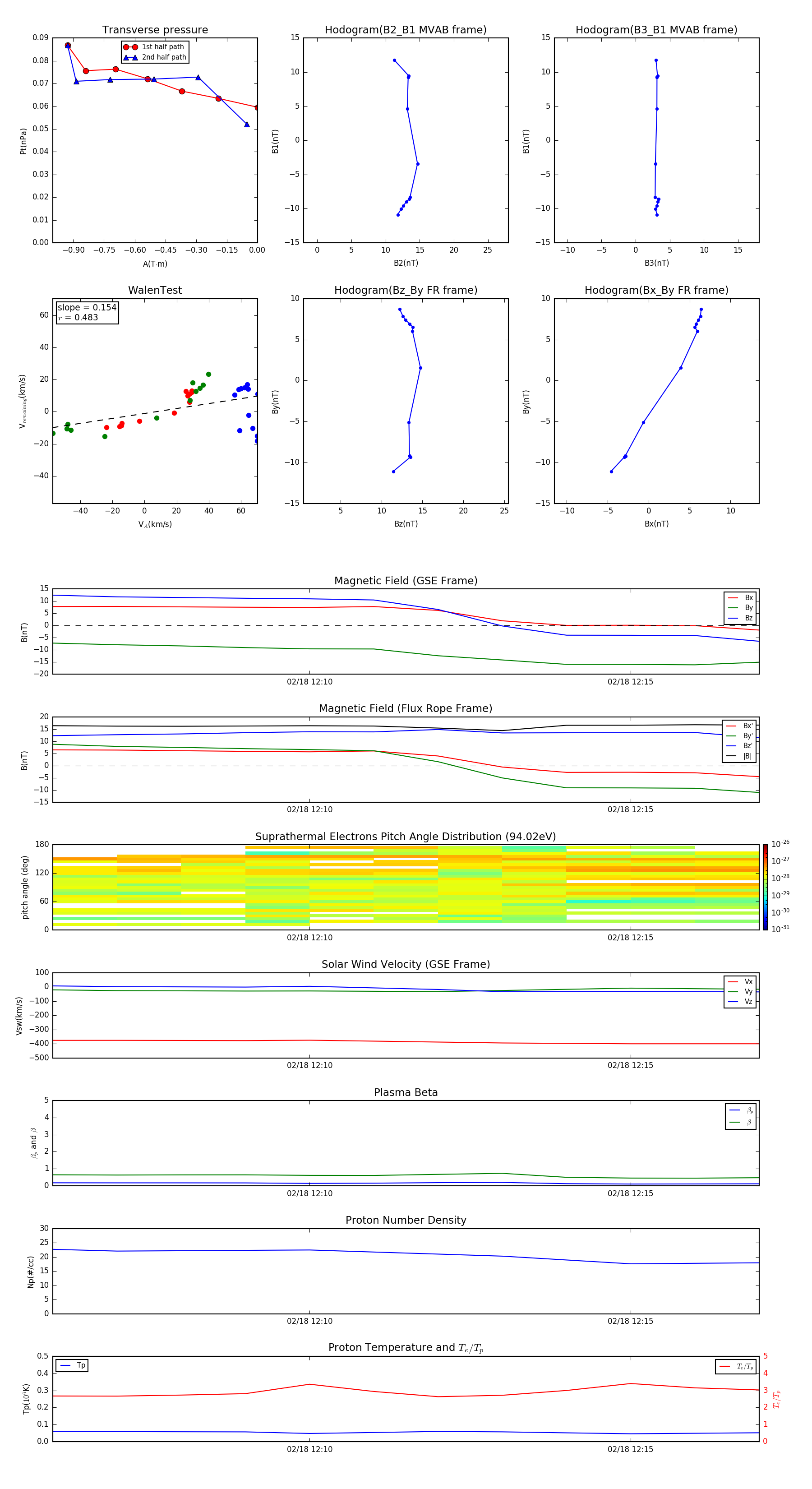
Task: Click the 'Transverse pressure' plot title
Action: point(155,29)
